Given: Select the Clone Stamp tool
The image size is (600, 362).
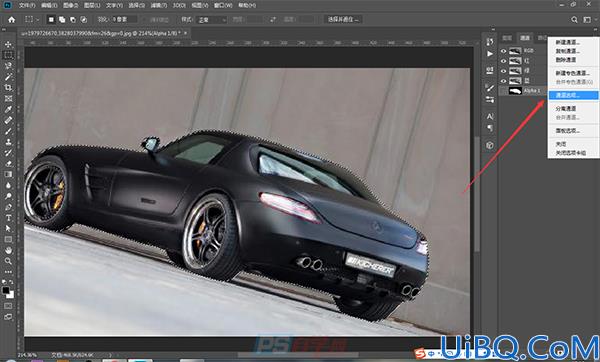Looking at the screenshot, I should (x=8, y=142).
